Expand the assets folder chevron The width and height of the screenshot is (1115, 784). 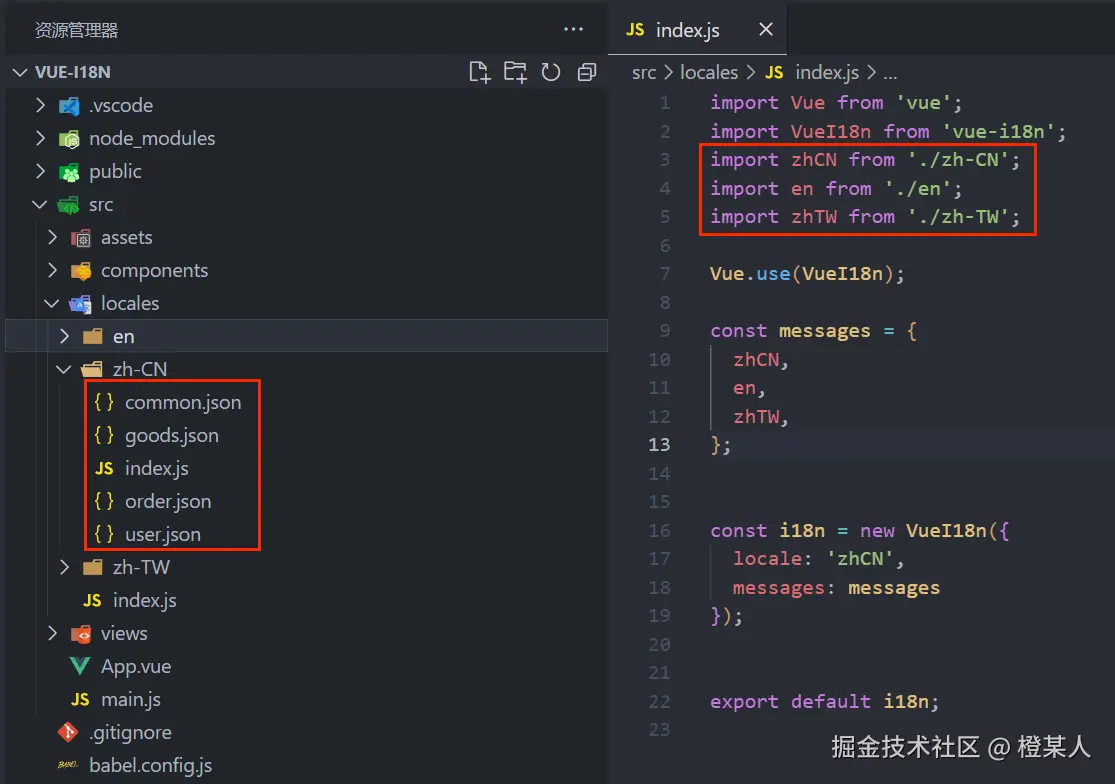tap(52, 237)
